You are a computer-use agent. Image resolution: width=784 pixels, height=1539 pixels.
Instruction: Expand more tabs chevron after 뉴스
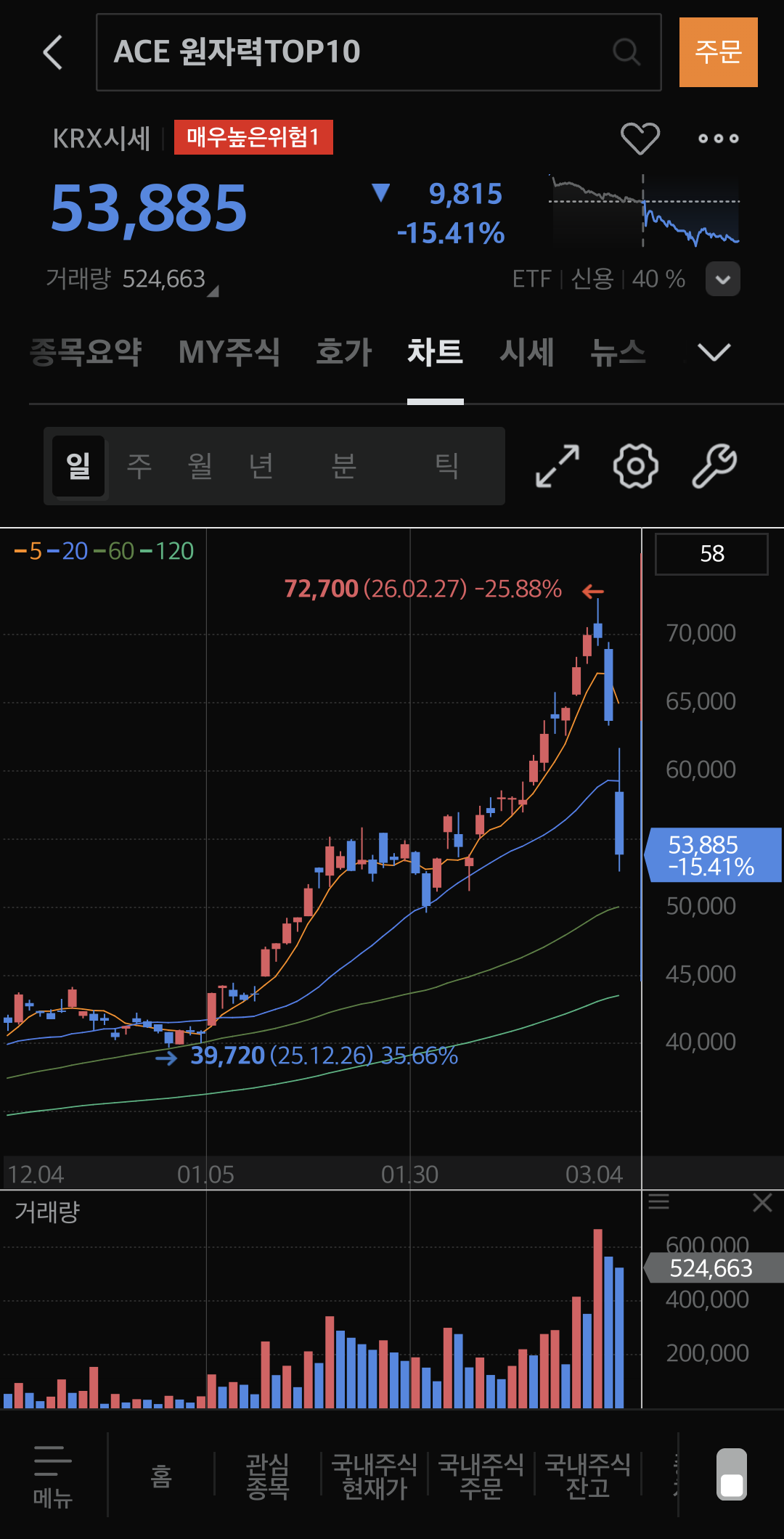point(714,353)
